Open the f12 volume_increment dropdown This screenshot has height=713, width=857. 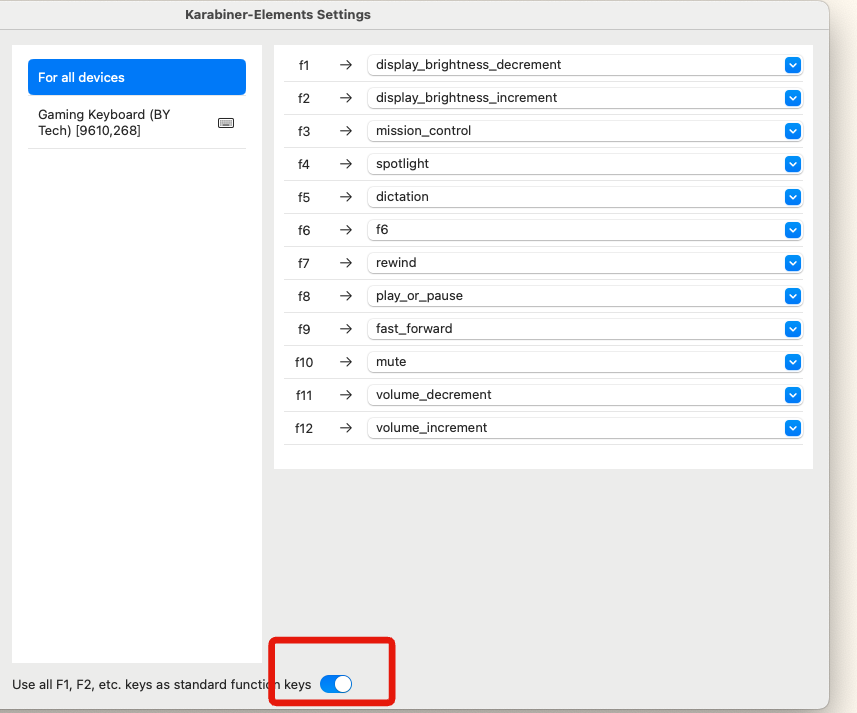(x=585, y=428)
